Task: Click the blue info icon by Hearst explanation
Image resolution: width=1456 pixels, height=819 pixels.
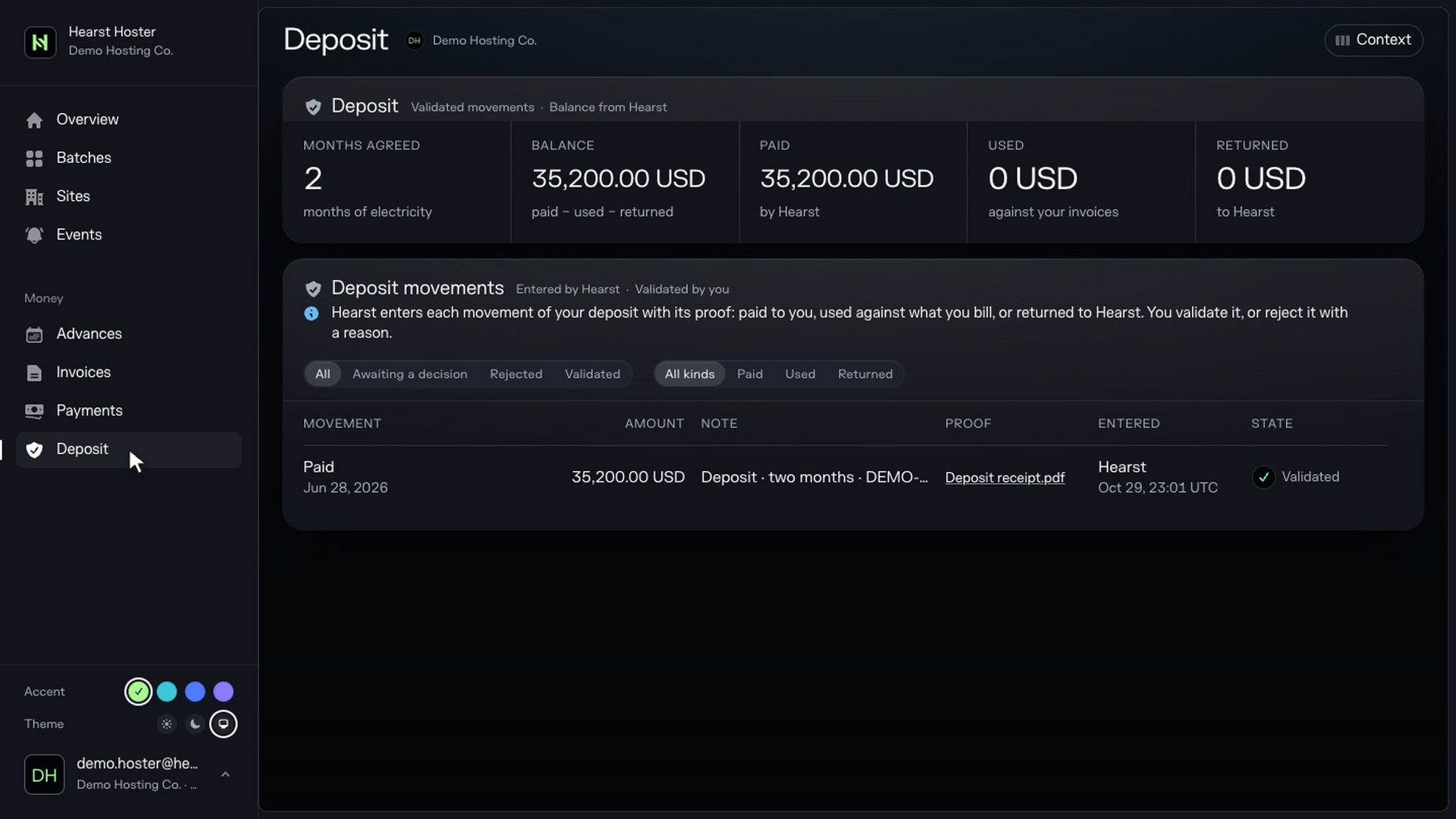Action: point(311,313)
